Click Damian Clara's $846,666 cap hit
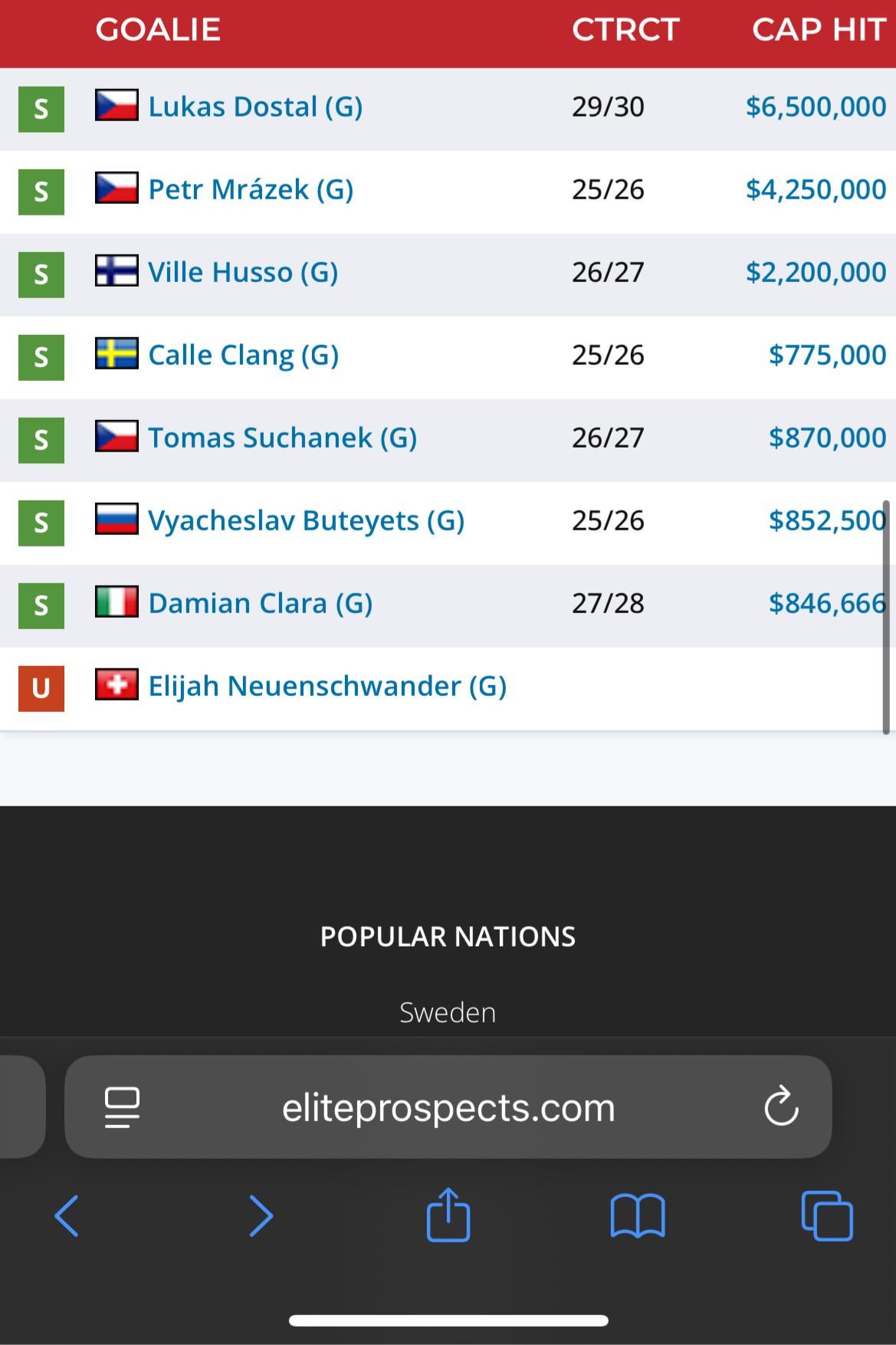 [x=826, y=603]
